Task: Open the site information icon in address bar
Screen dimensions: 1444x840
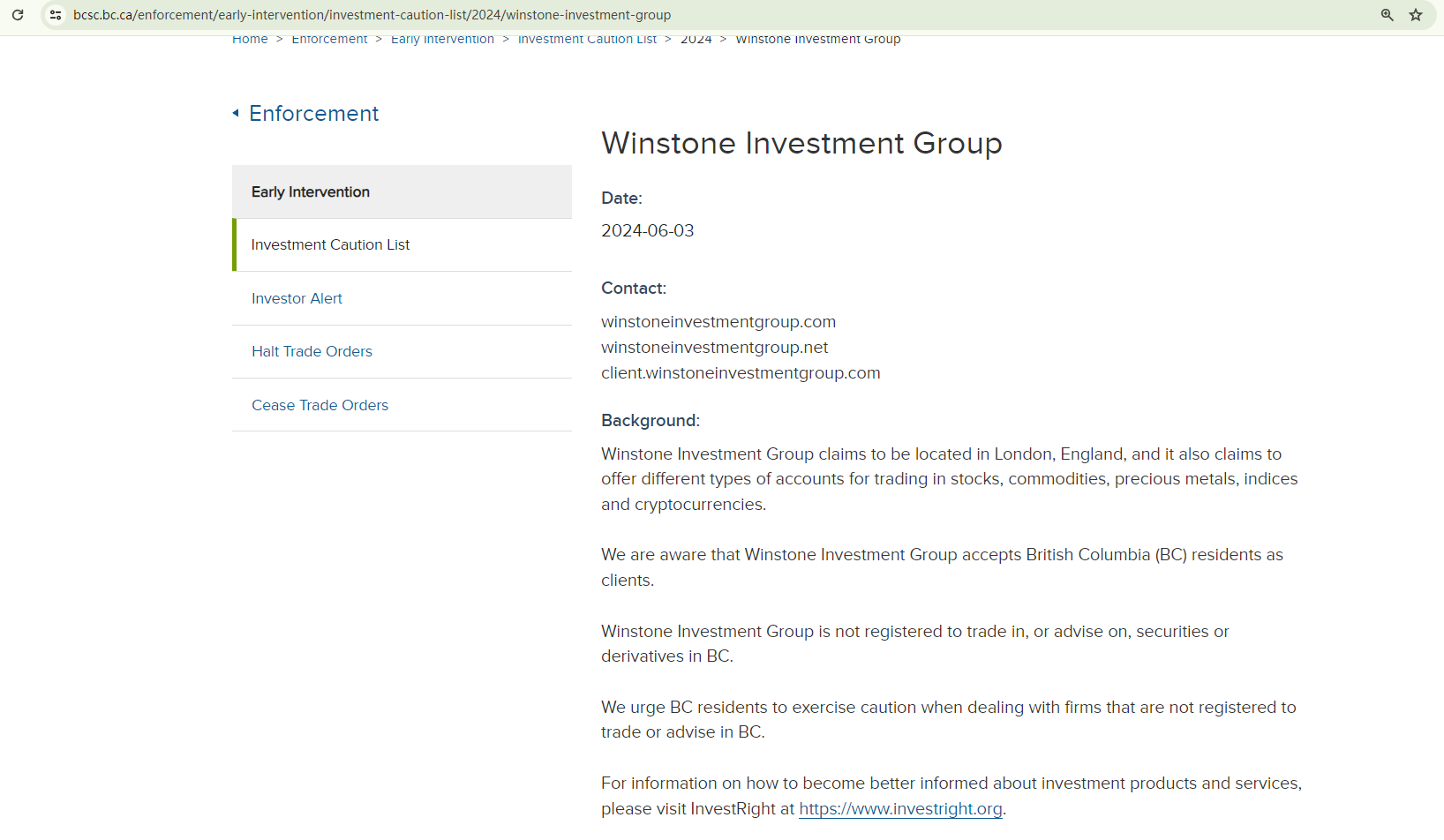Action: 56,15
